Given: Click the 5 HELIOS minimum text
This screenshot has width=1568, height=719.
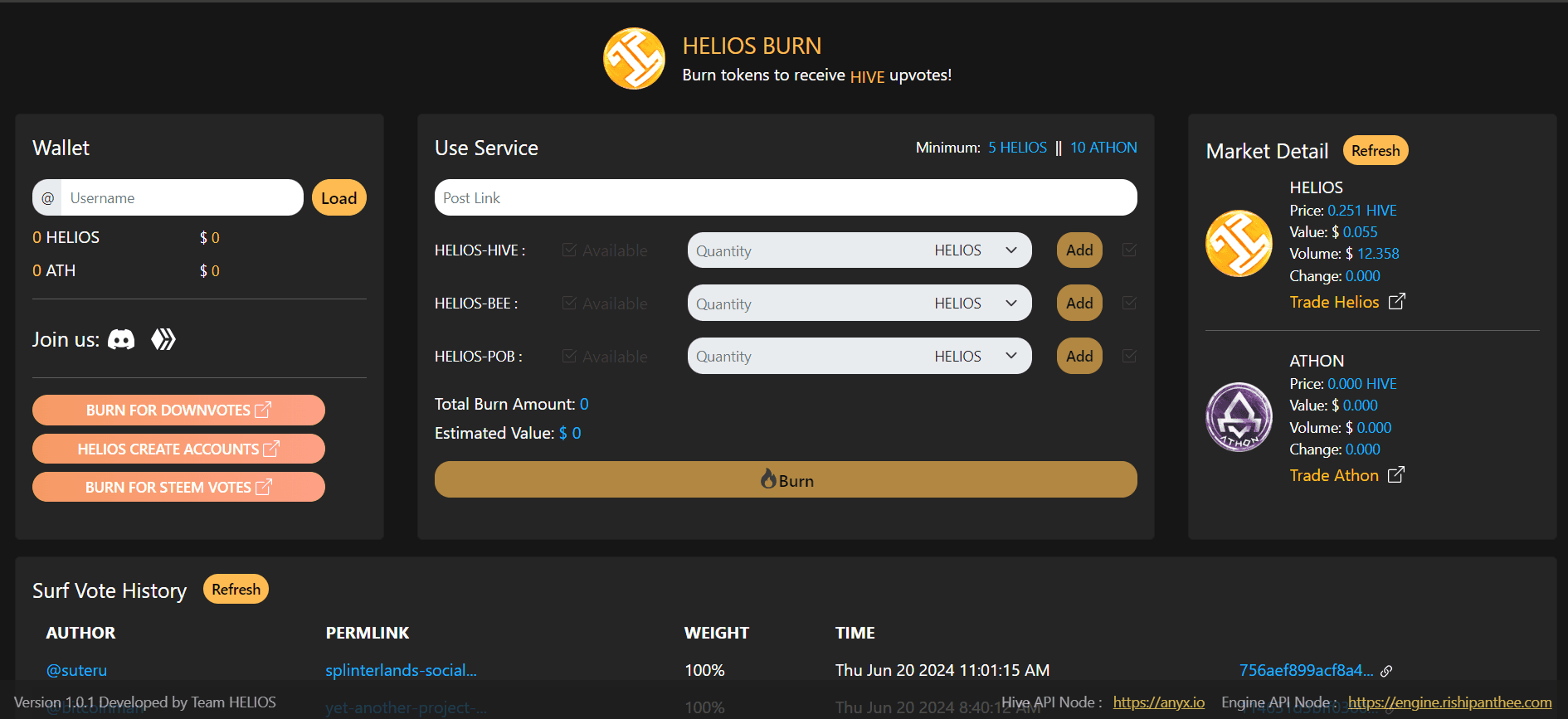Looking at the screenshot, I should (1017, 148).
